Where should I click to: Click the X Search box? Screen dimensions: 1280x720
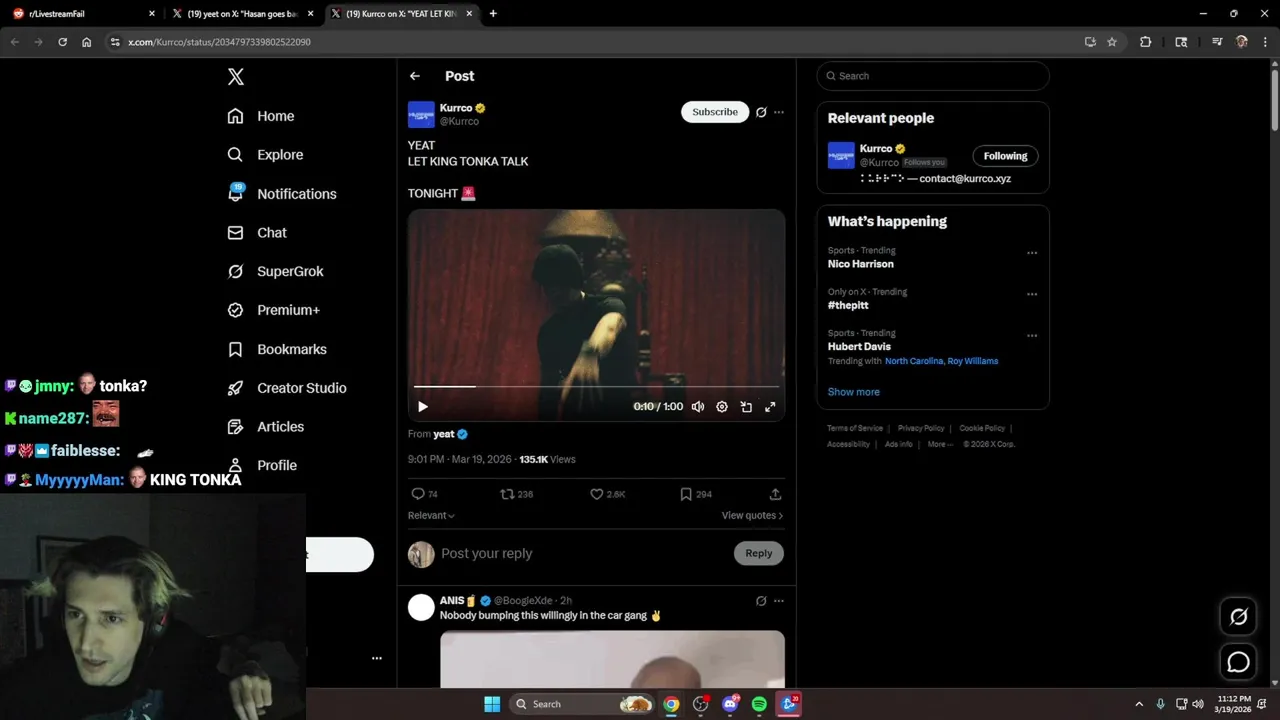pyautogui.click(x=933, y=76)
